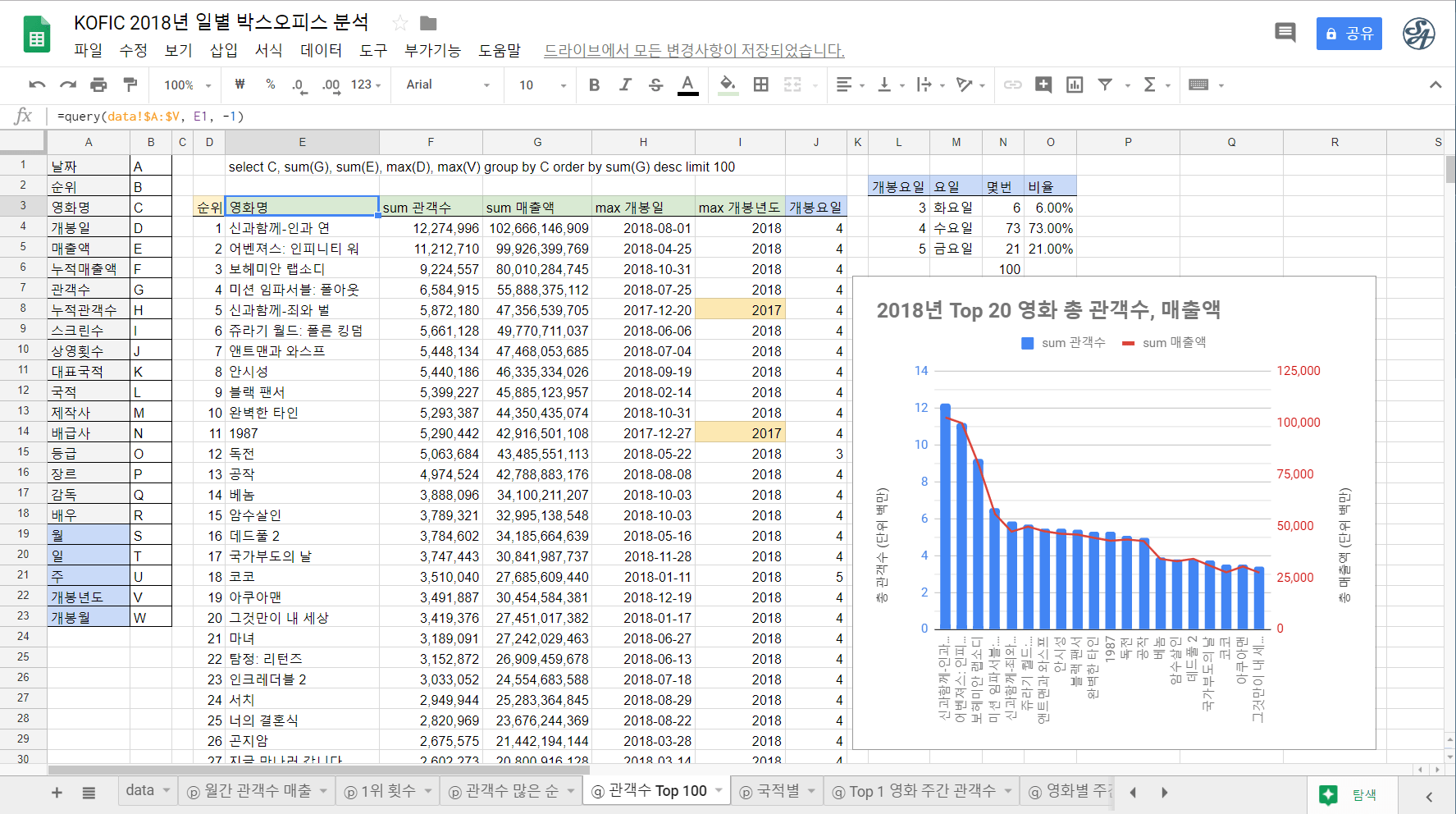
Task: Open the borders tool
Action: coord(760,85)
